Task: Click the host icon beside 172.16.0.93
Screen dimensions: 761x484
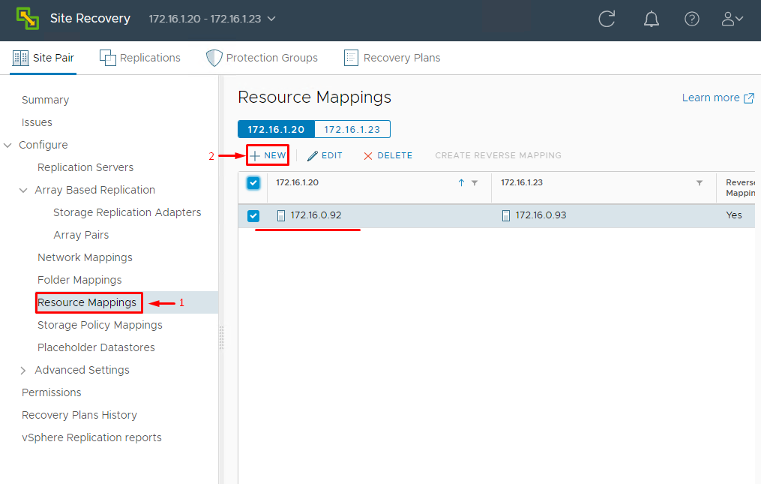Action: point(506,216)
